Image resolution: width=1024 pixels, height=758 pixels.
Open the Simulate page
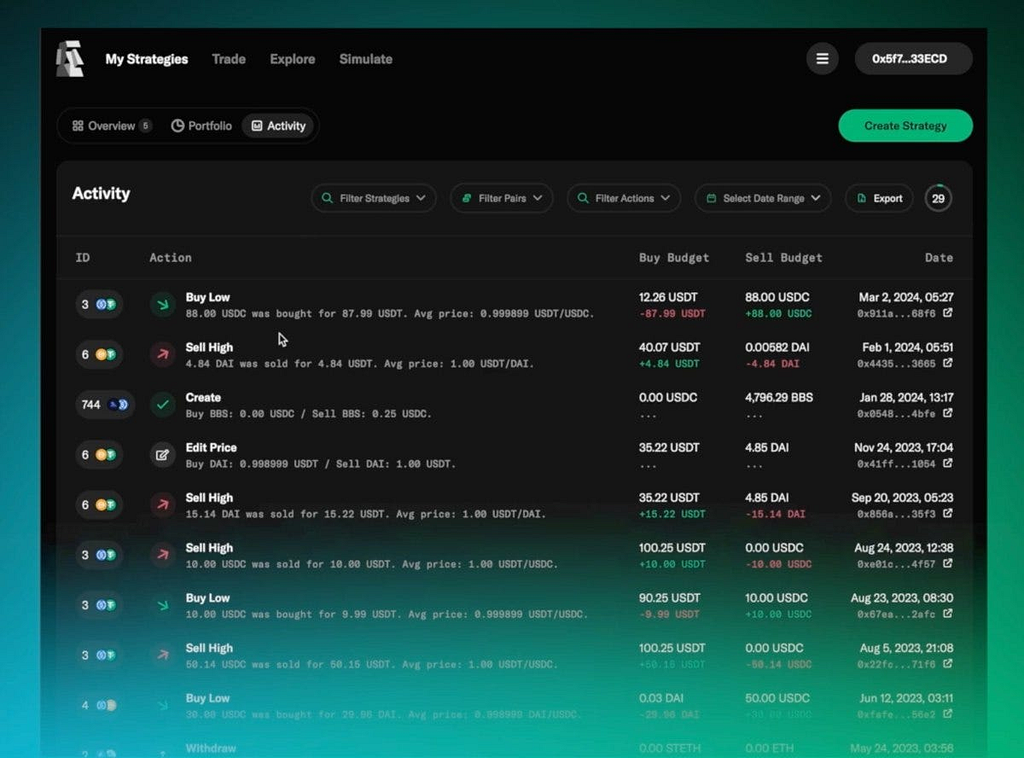point(366,59)
